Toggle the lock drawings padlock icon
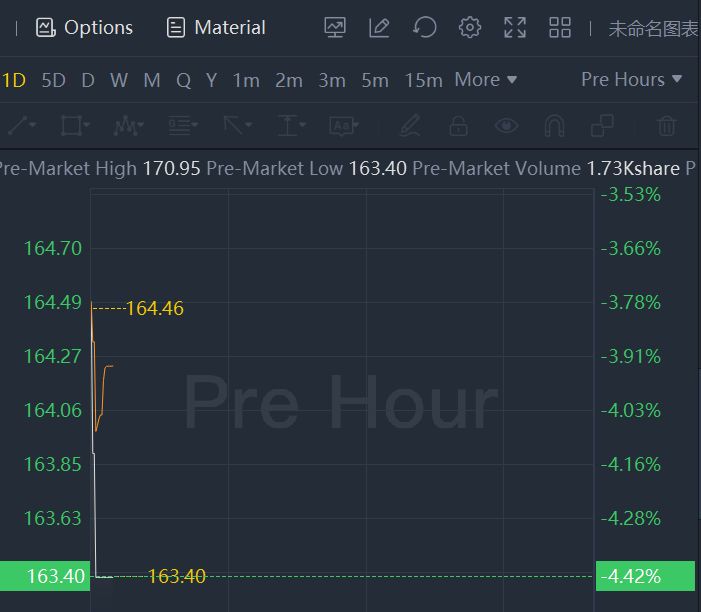Screen dimensions: 701x612 [458, 126]
